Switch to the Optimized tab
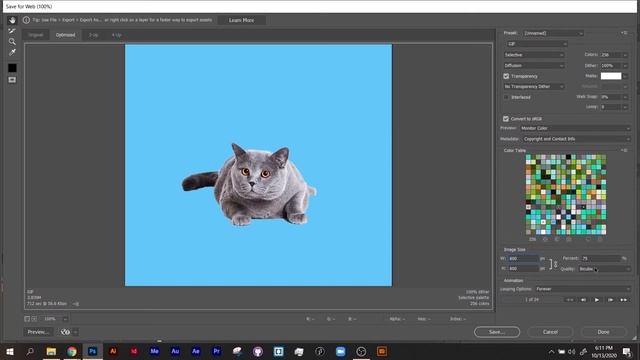 [x=65, y=35]
